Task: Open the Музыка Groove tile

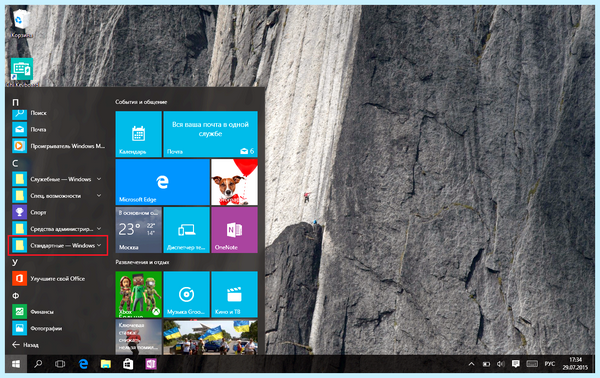Action: pos(186,294)
